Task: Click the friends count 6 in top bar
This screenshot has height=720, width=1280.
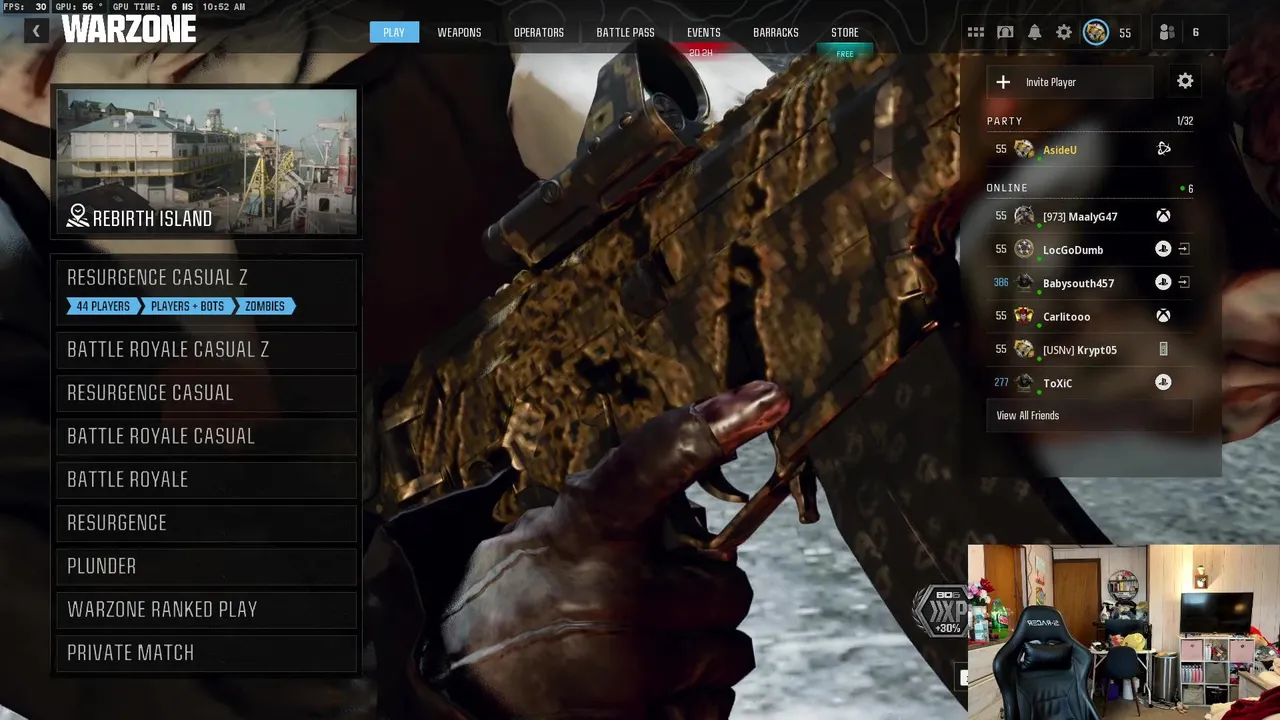Action: (1195, 32)
